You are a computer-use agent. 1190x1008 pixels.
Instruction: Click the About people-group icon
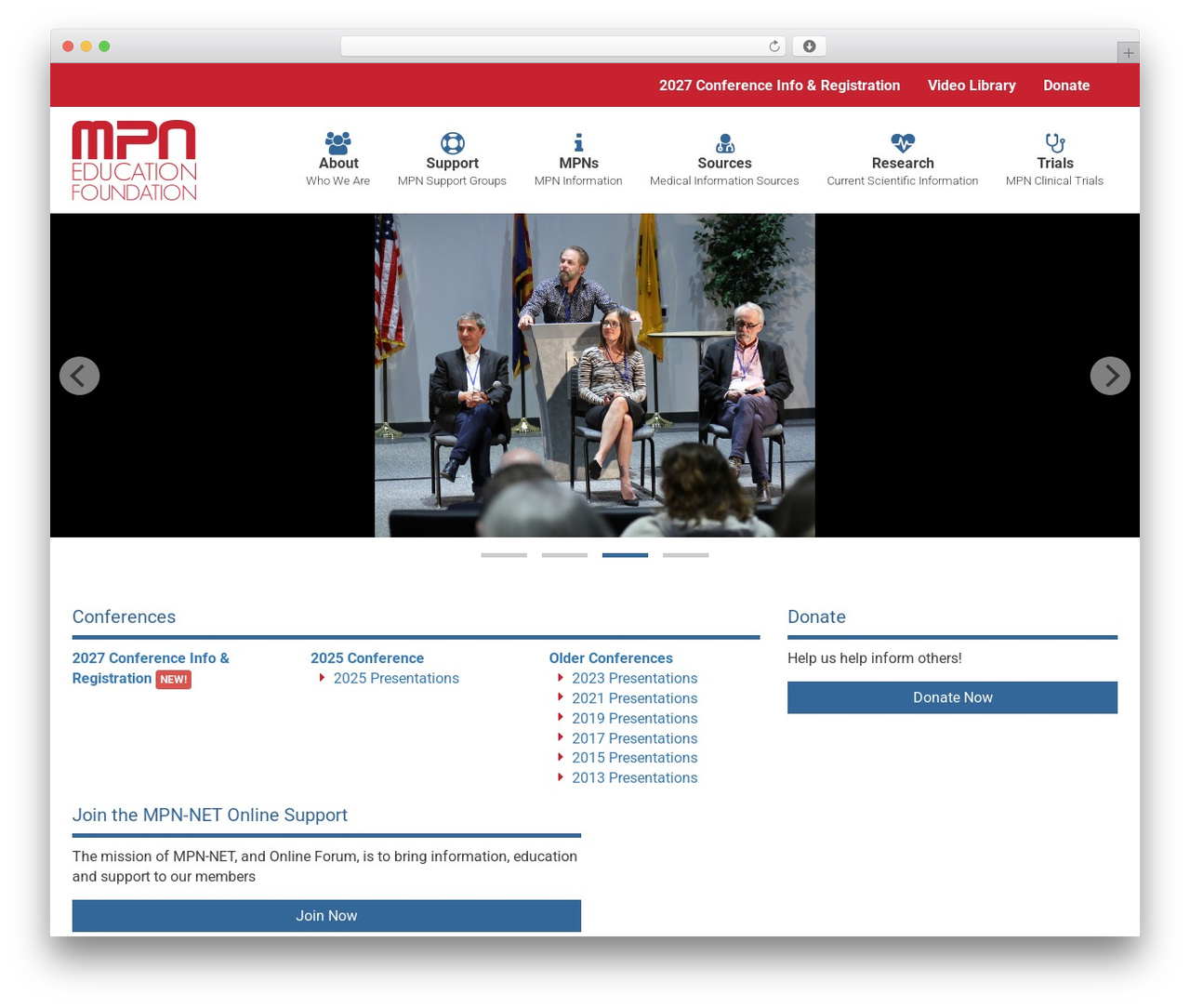coord(338,142)
